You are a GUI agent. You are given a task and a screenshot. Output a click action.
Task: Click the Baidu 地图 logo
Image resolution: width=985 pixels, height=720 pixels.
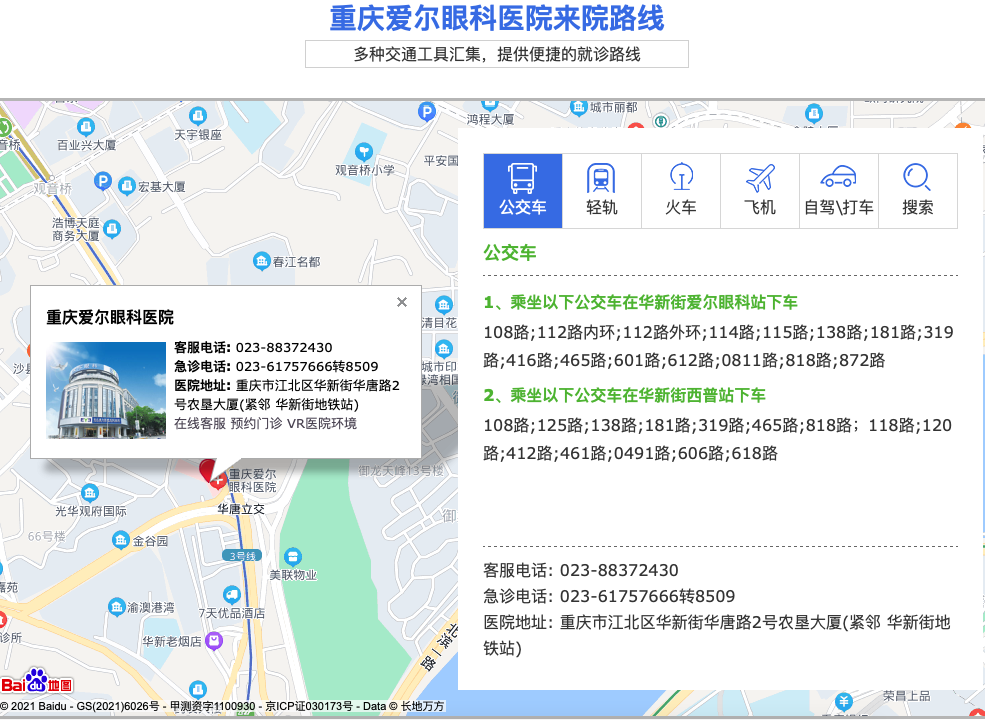coord(37,682)
